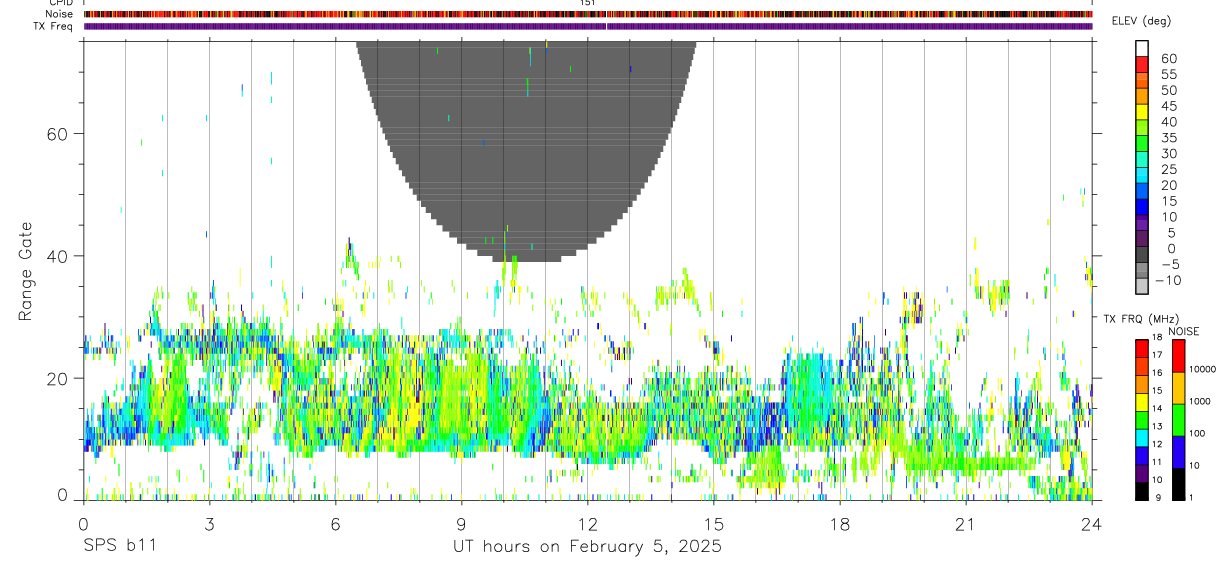Click the "25" label on ELEV legend
This screenshot has height=567, width=1228.
point(1169,170)
